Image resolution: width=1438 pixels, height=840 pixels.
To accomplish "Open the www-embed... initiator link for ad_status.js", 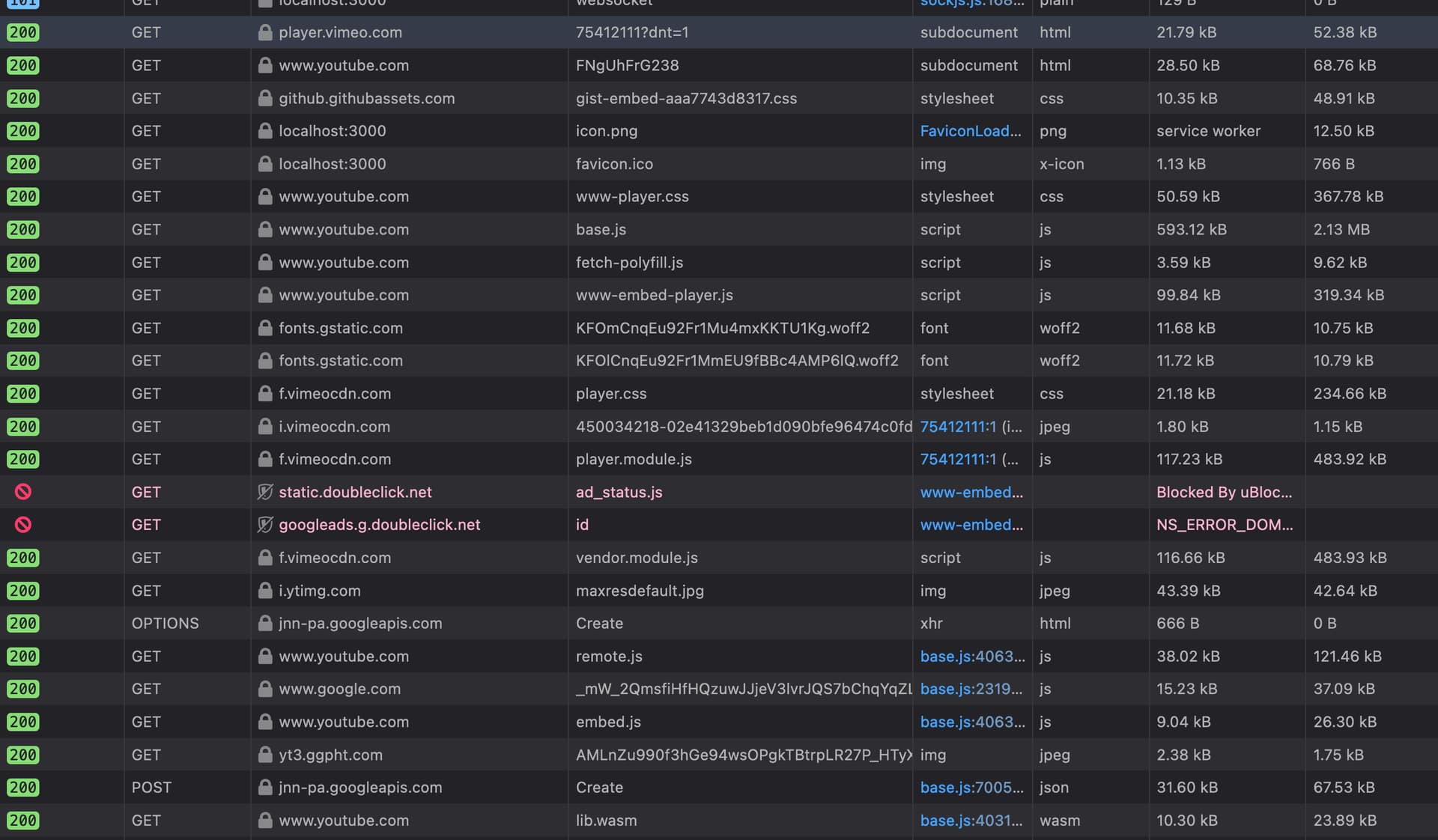I will coord(971,492).
